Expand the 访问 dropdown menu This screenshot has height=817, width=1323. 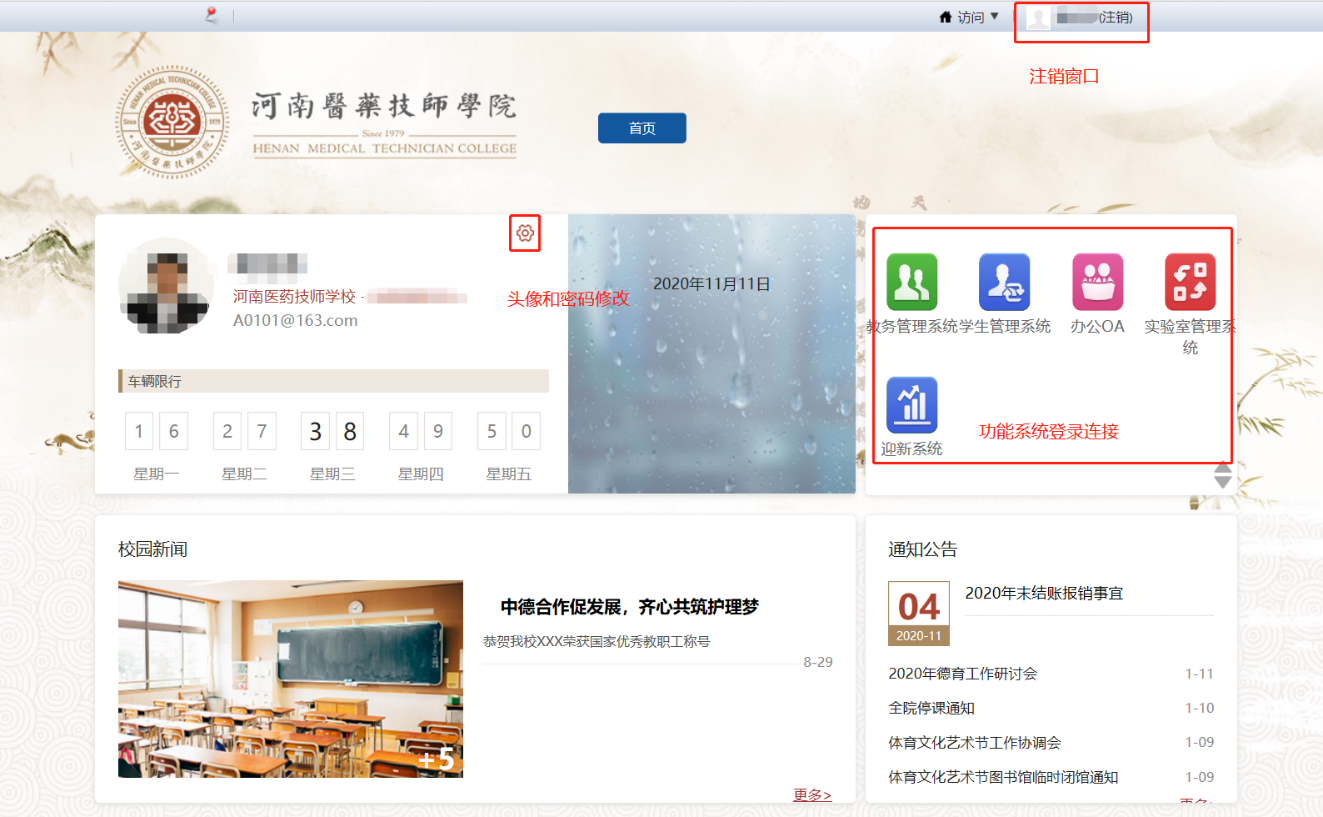(x=978, y=17)
